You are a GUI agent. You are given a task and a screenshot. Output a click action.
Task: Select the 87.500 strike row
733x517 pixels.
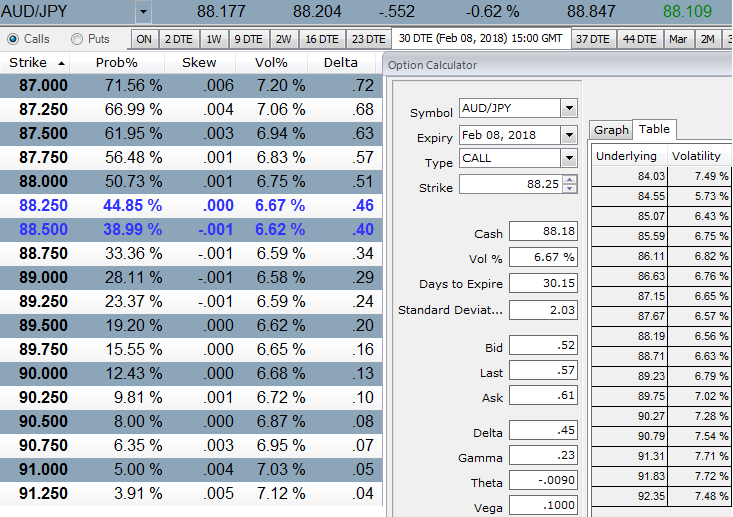[191, 134]
